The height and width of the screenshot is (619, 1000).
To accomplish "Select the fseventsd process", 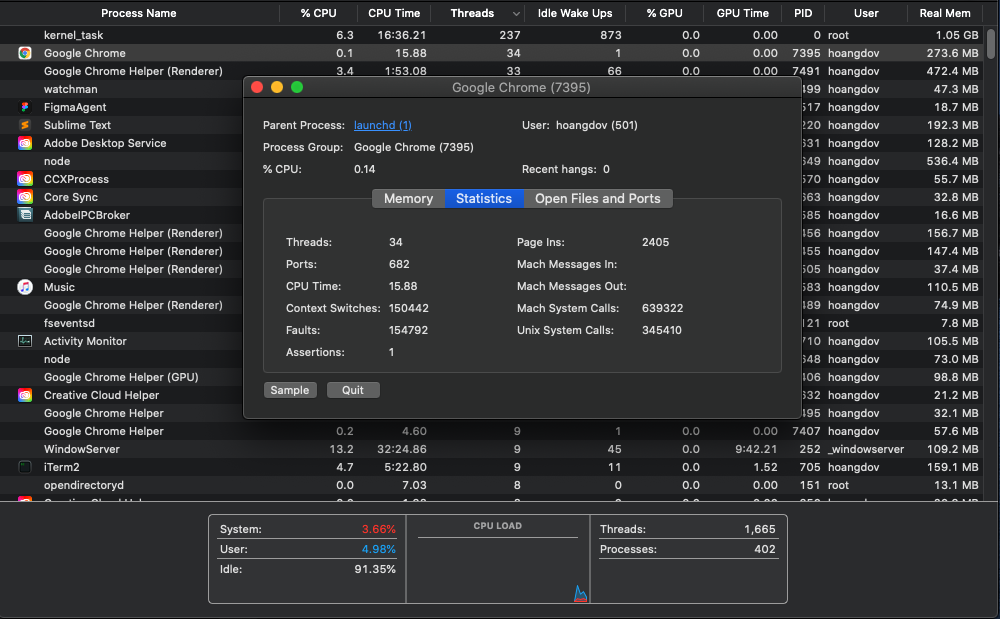I will pyautogui.click(x=69, y=323).
